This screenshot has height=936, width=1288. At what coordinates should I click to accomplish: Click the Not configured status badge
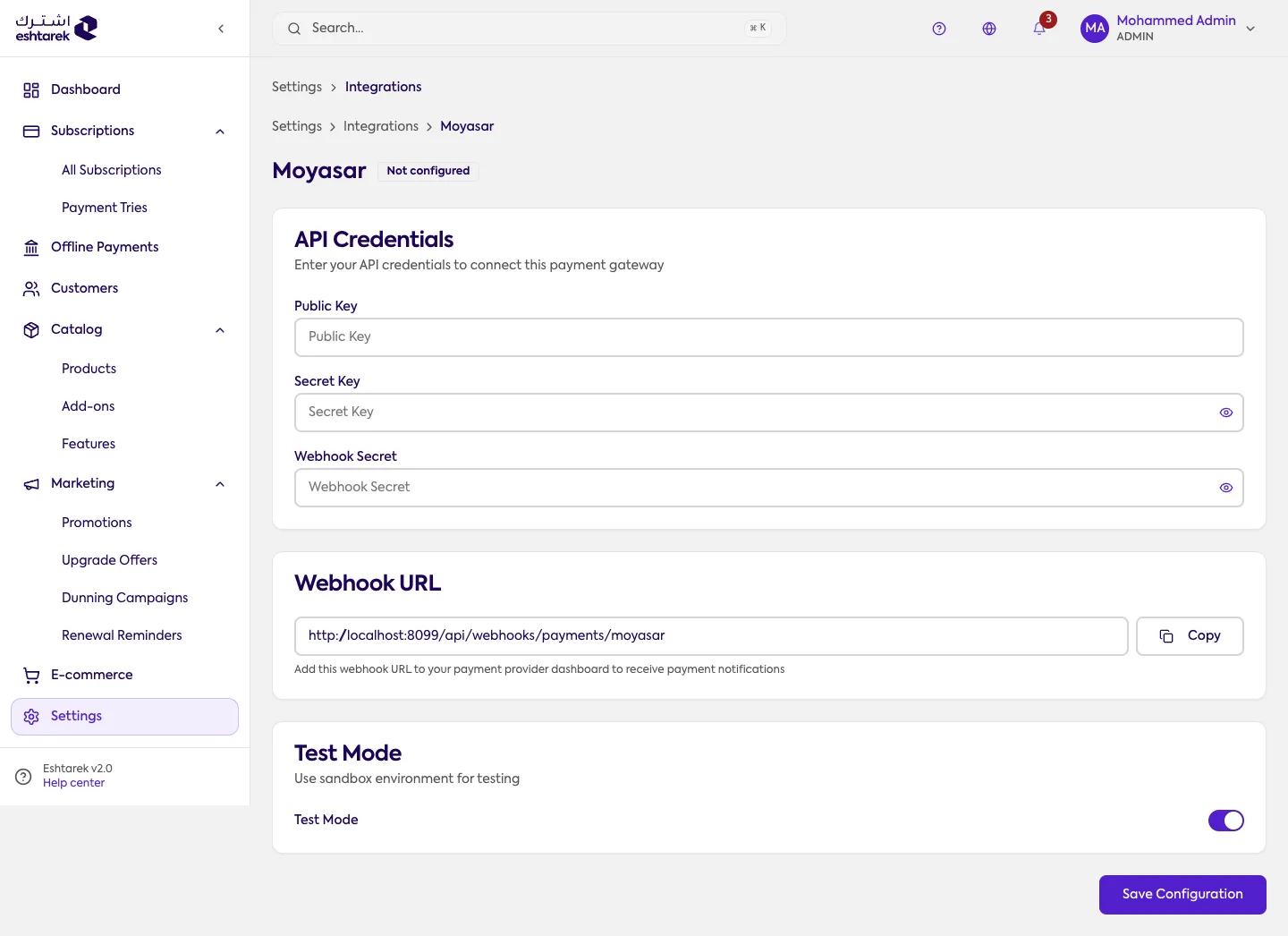pyautogui.click(x=428, y=171)
